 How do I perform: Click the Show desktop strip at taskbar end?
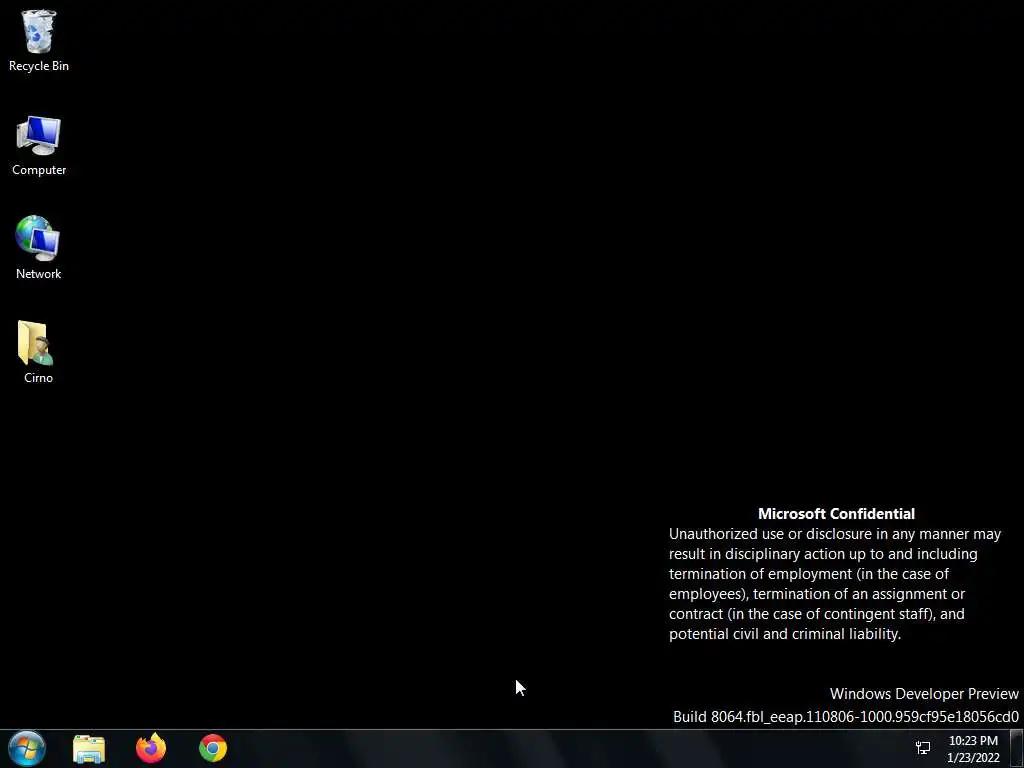[x=1017, y=749]
